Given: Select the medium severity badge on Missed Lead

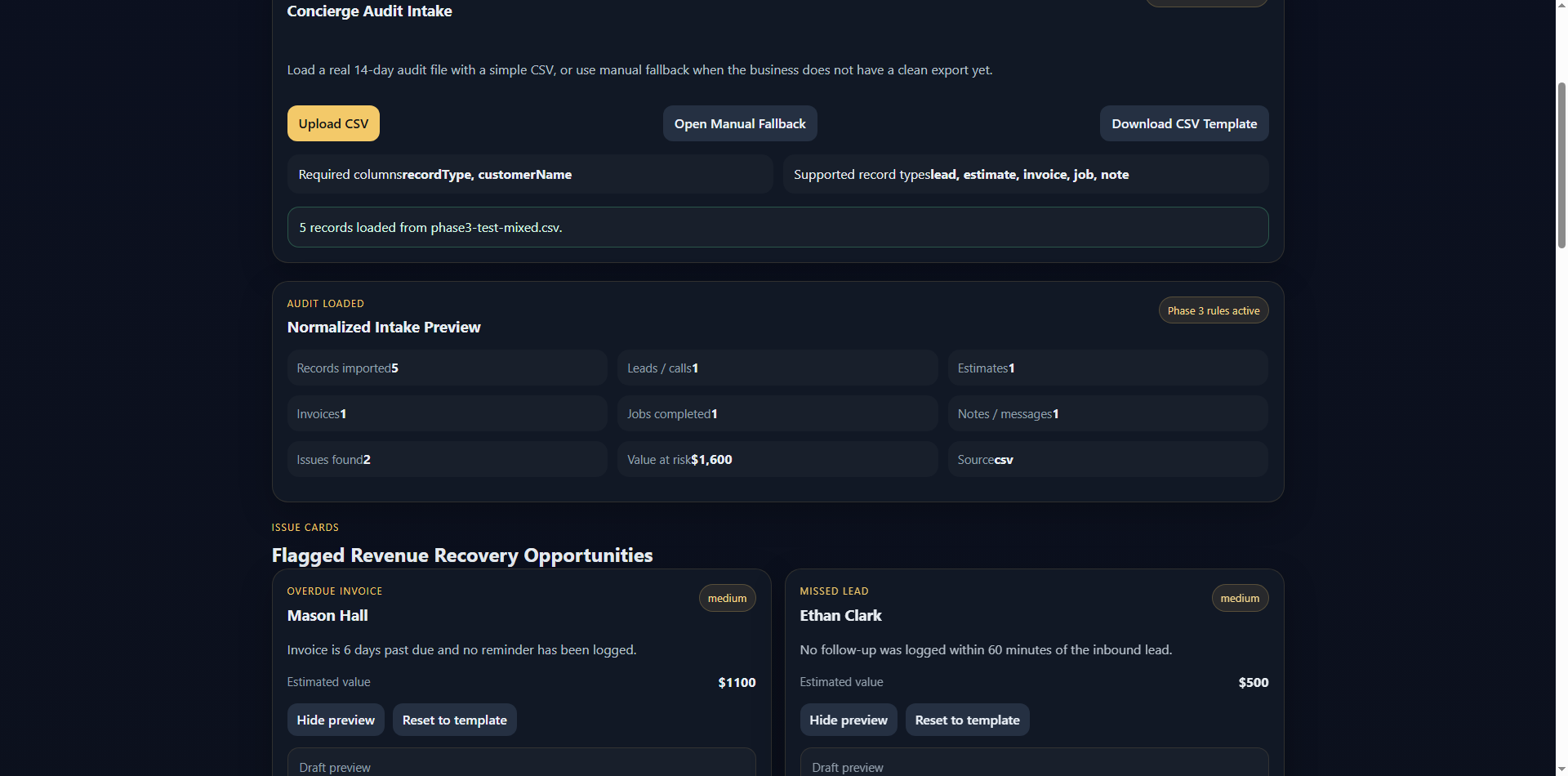Looking at the screenshot, I should pos(1240,597).
